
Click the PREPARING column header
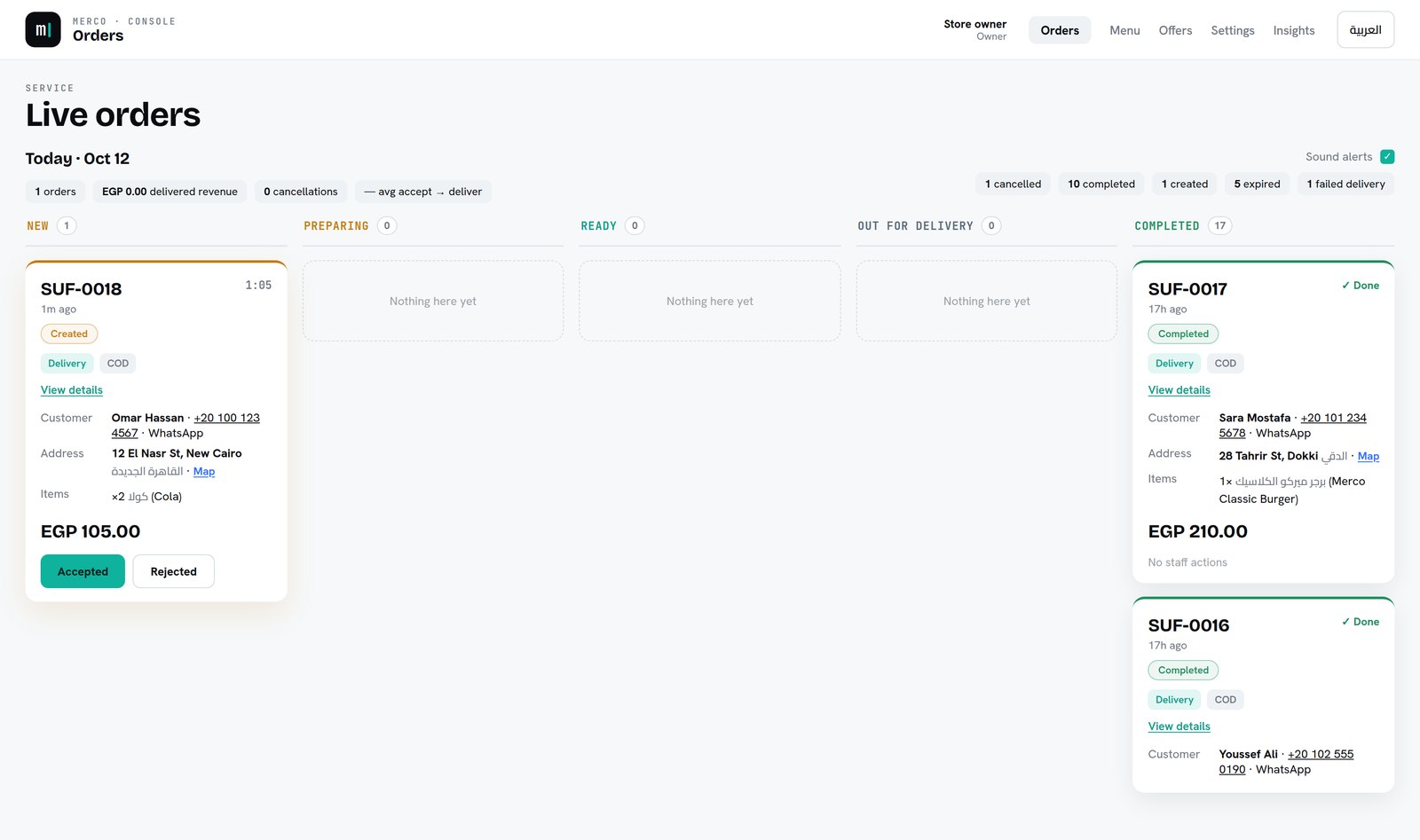point(336,226)
